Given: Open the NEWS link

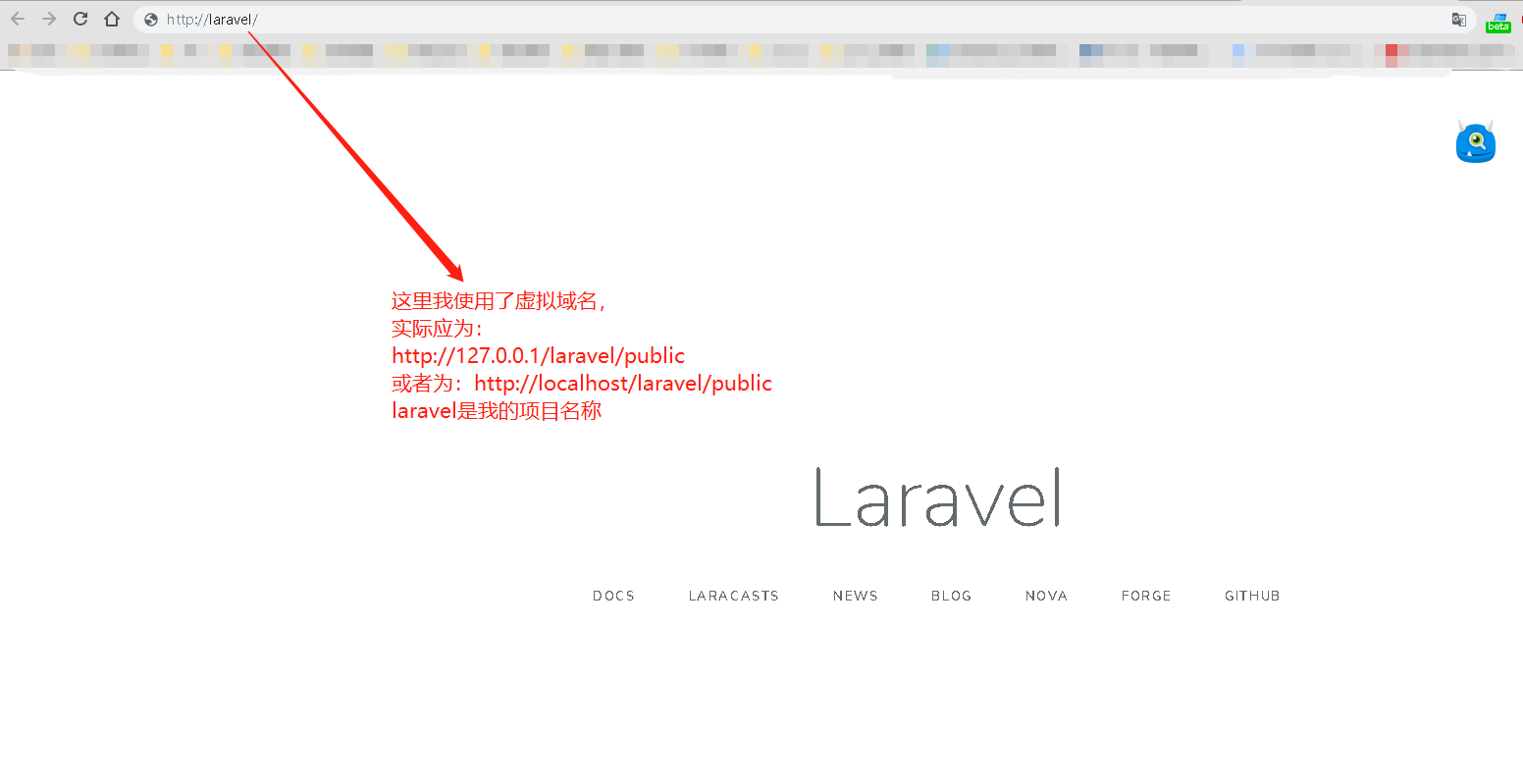Looking at the screenshot, I should pos(856,596).
